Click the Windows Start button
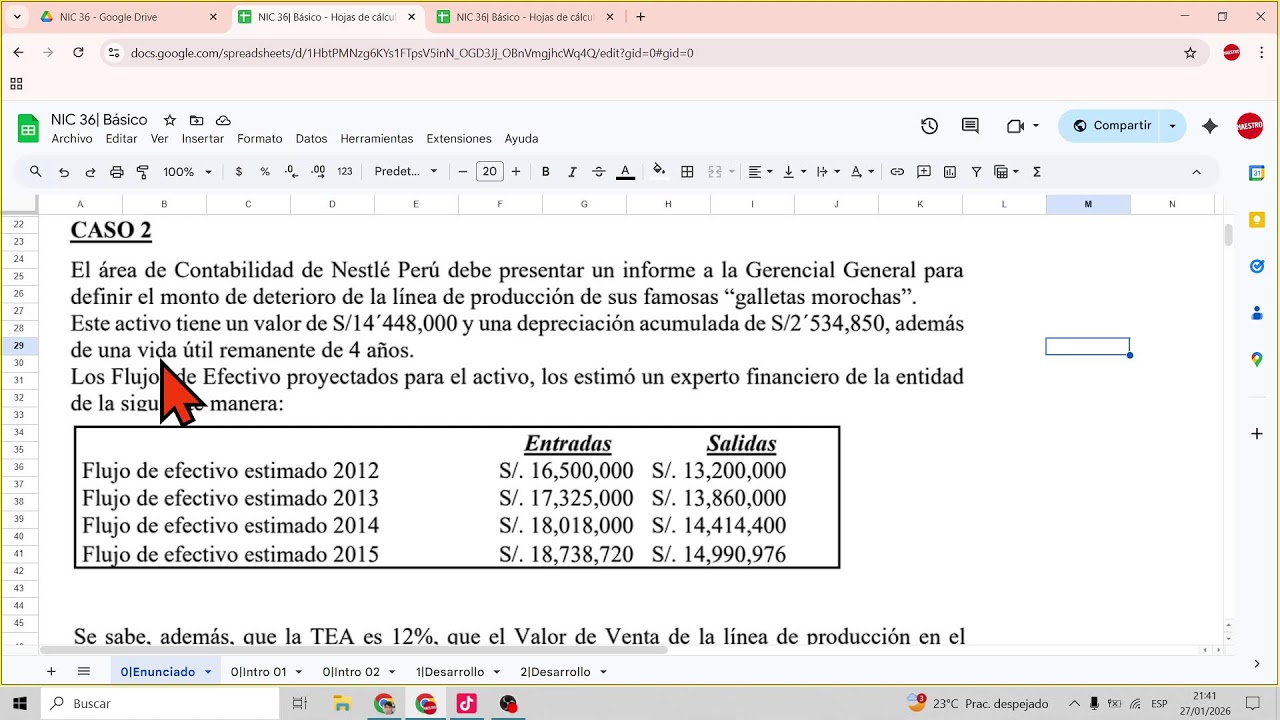1280x720 pixels. (20, 704)
